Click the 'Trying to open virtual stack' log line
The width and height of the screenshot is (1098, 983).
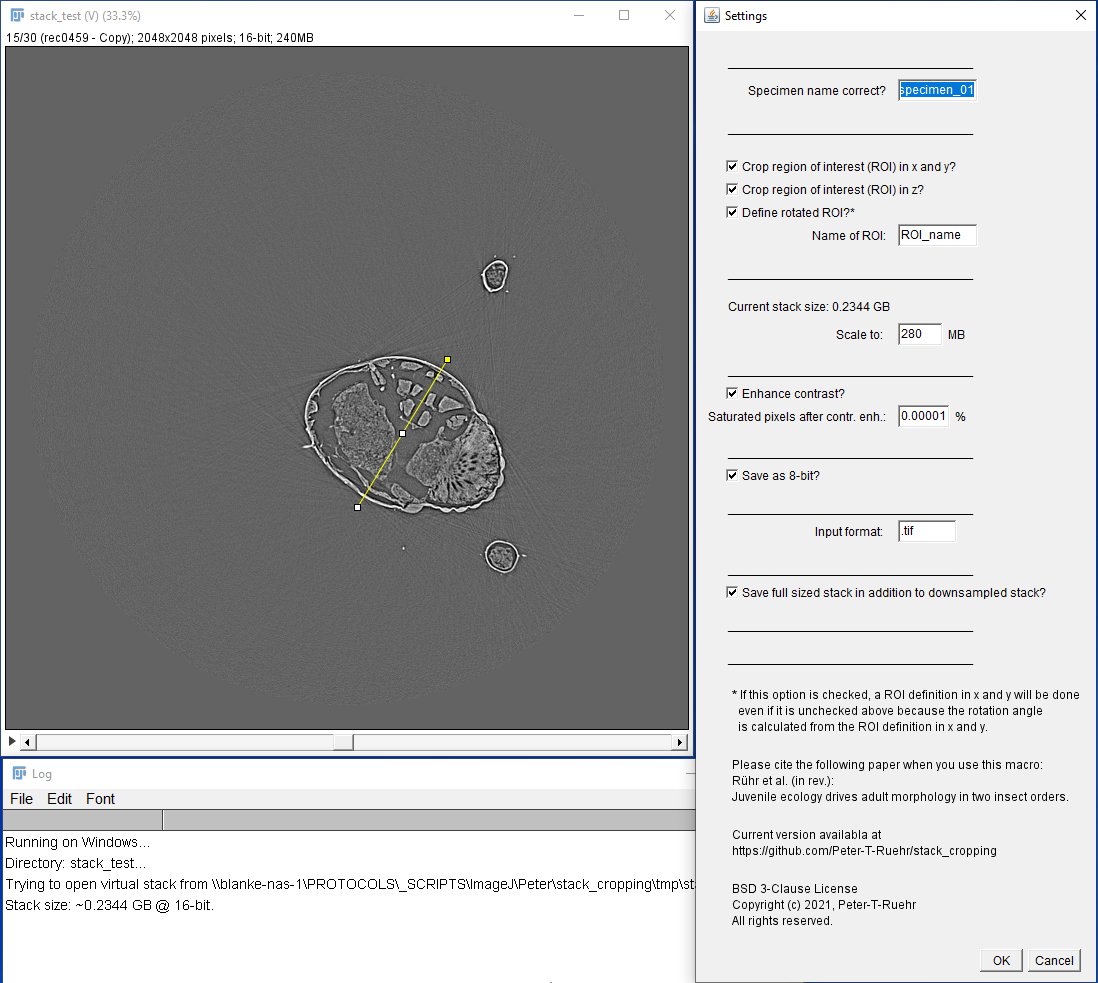(349, 884)
